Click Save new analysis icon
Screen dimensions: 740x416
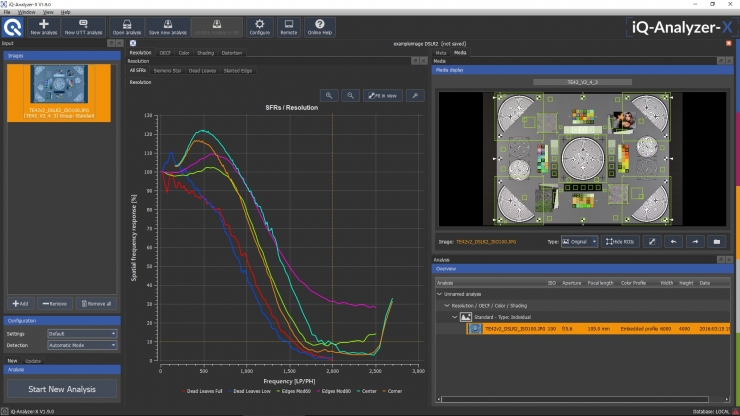coord(168,27)
